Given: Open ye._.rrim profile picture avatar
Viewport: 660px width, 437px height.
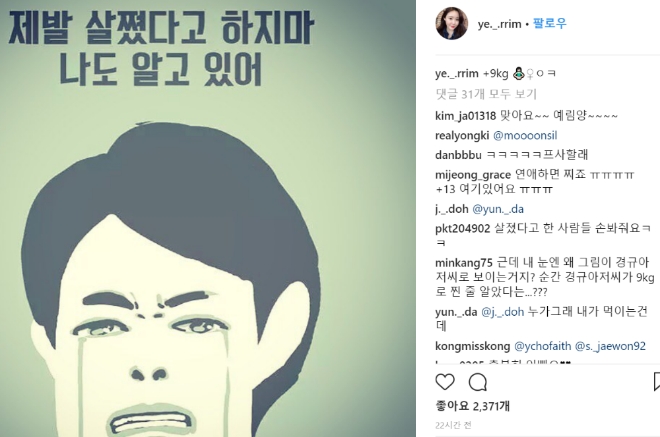Looking at the screenshot, I should pyautogui.click(x=452, y=23).
